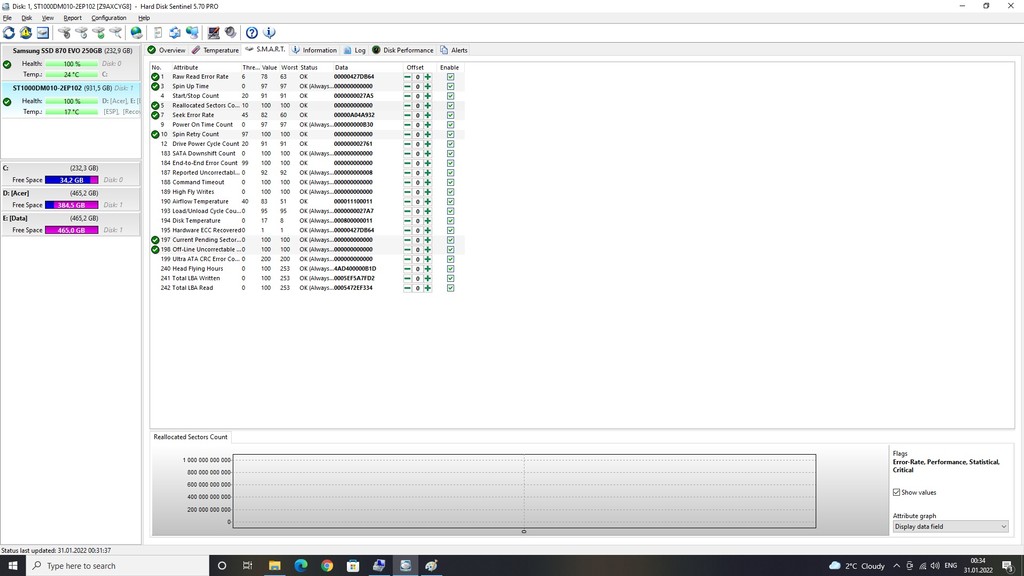Toggle Enable checkbox for Head Flying Hours

coord(451,268)
